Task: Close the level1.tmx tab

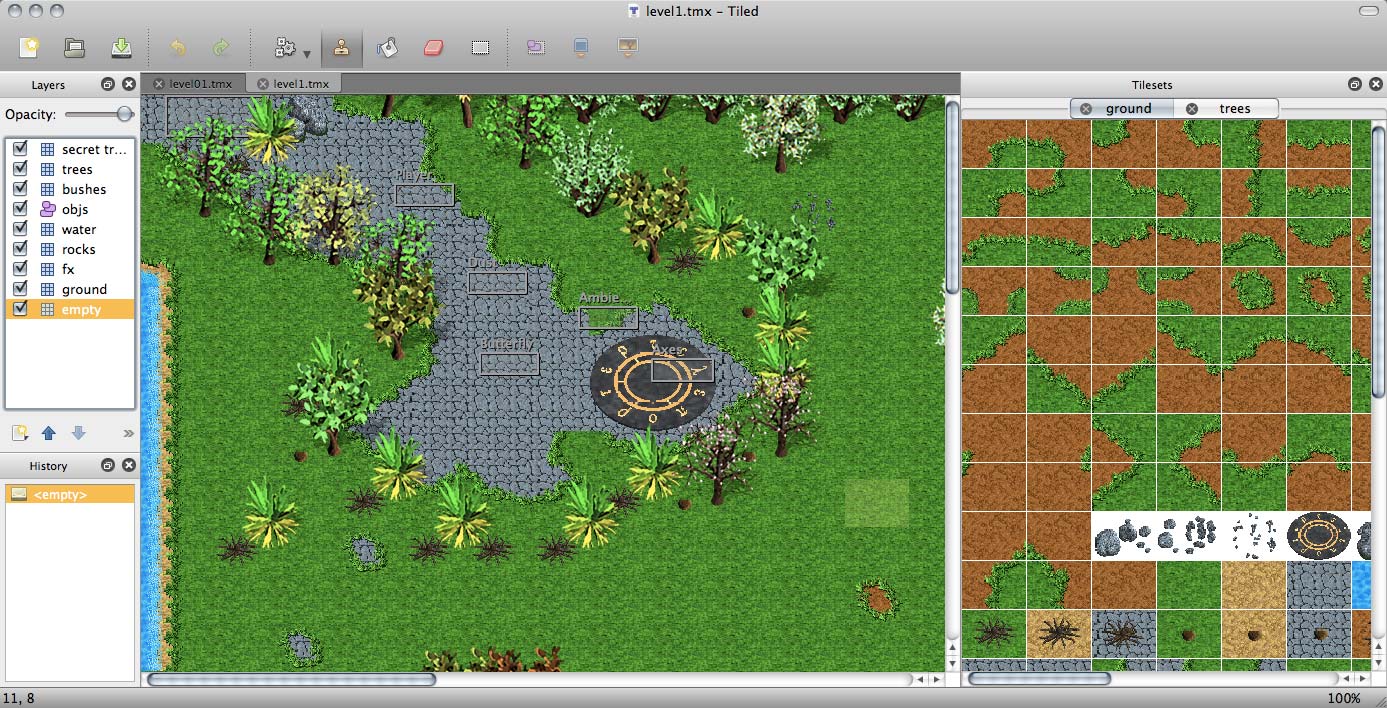Action: click(x=263, y=84)
